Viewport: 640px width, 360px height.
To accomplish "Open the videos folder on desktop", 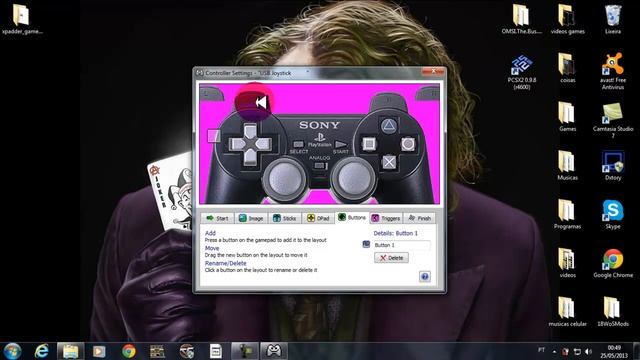I will [x=567, y=262].
